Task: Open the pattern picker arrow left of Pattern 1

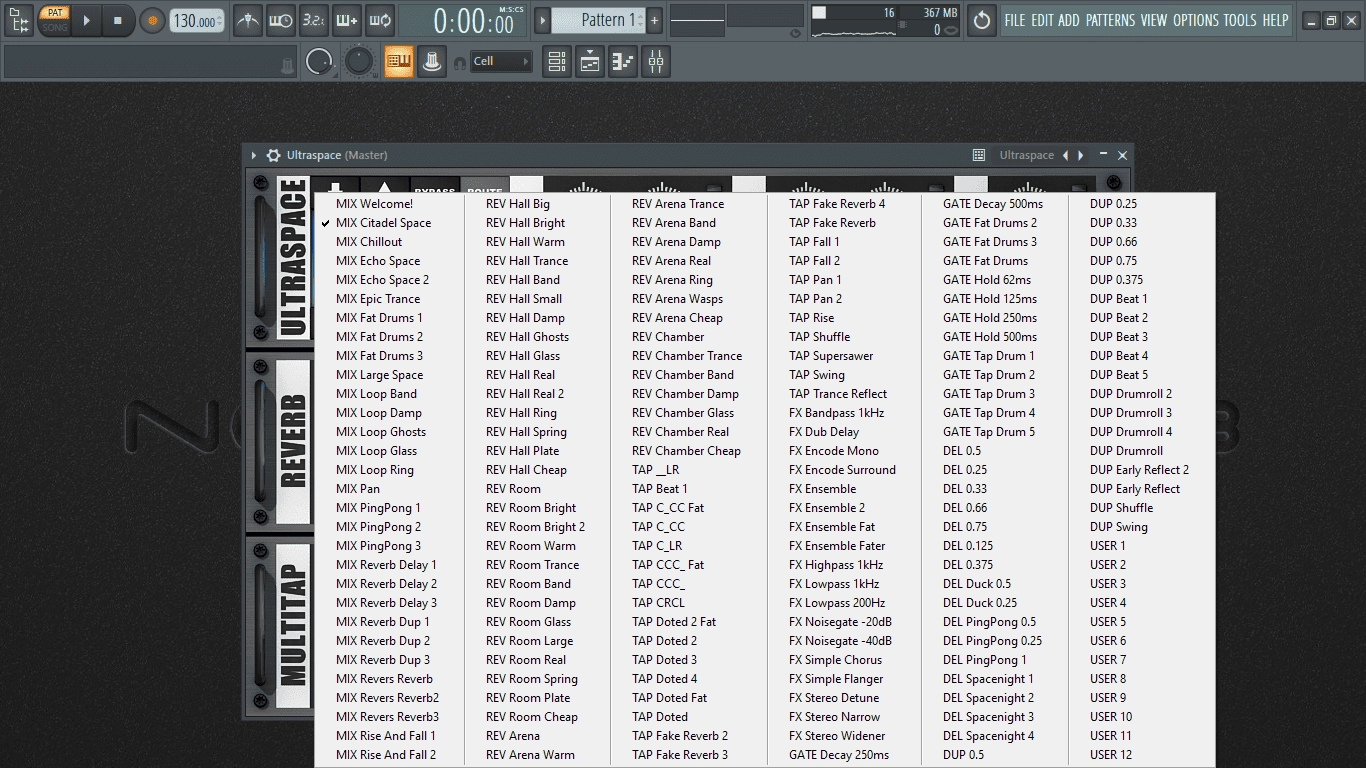Action: pyautogui.click(x=542, y=20)
